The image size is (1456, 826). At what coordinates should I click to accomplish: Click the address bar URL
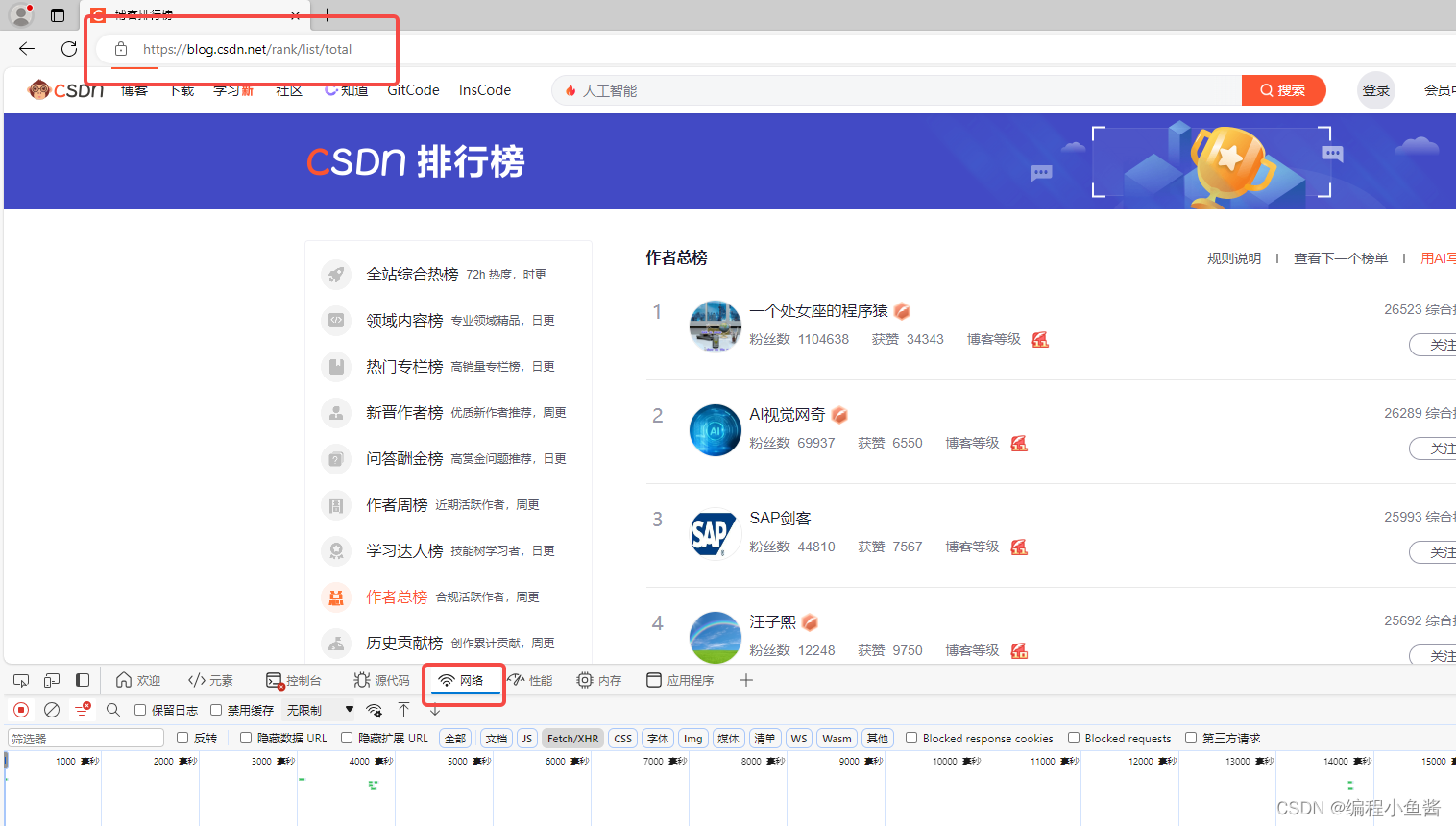(x=248, y=49)
